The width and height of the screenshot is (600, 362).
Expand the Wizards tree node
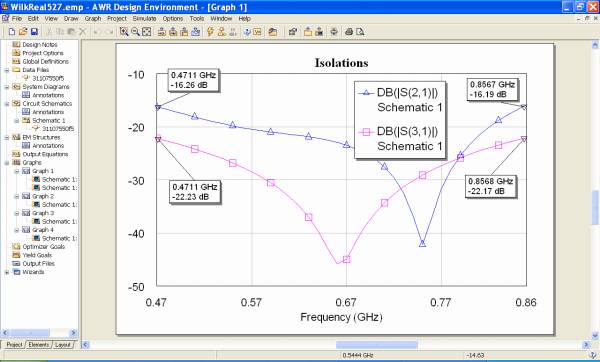(x=7, y=272)
